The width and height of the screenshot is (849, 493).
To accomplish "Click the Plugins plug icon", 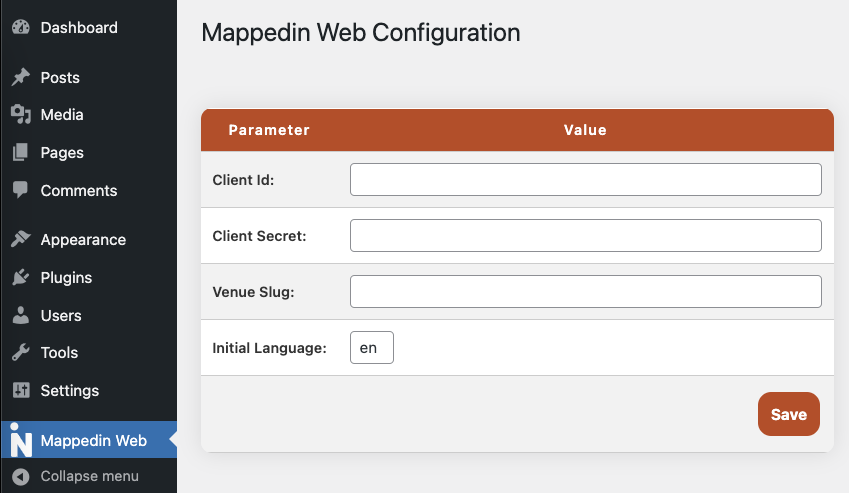I will pyautogui.click(x=21, y=277).
